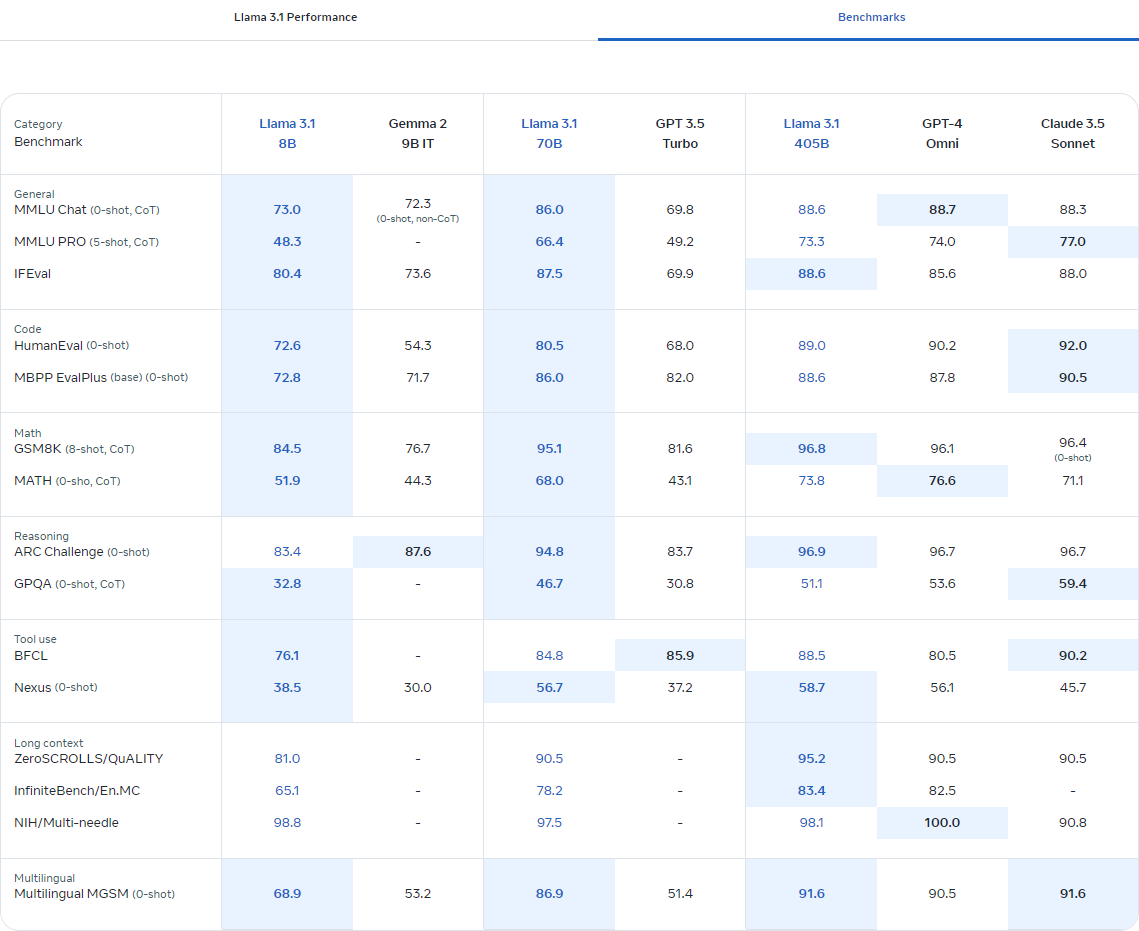
Task: Click the 66.4 MMLU PRO score for Llama 70B
Action: (549, 242)
